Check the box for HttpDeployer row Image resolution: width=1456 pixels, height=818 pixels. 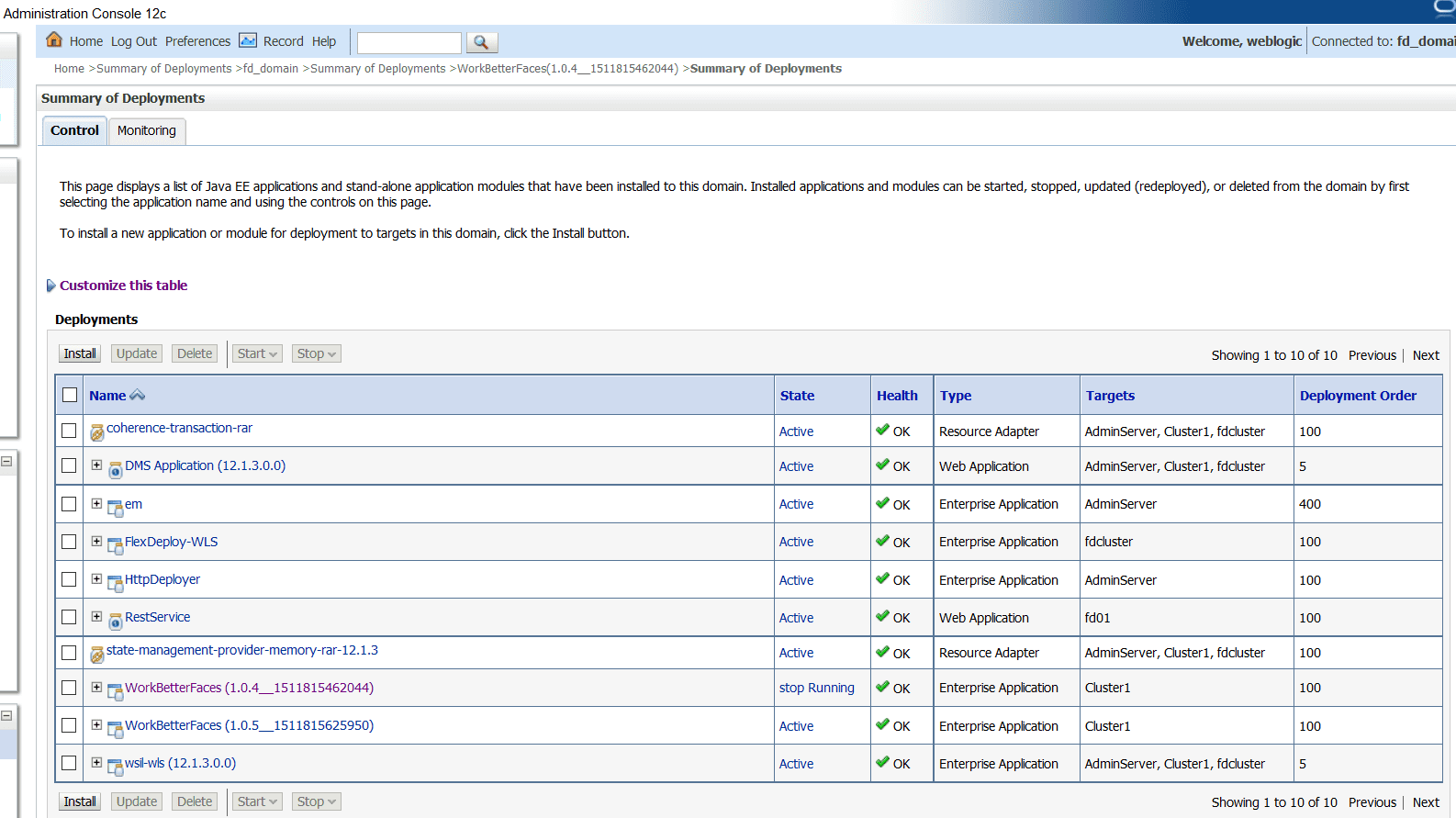pos(69,579)
